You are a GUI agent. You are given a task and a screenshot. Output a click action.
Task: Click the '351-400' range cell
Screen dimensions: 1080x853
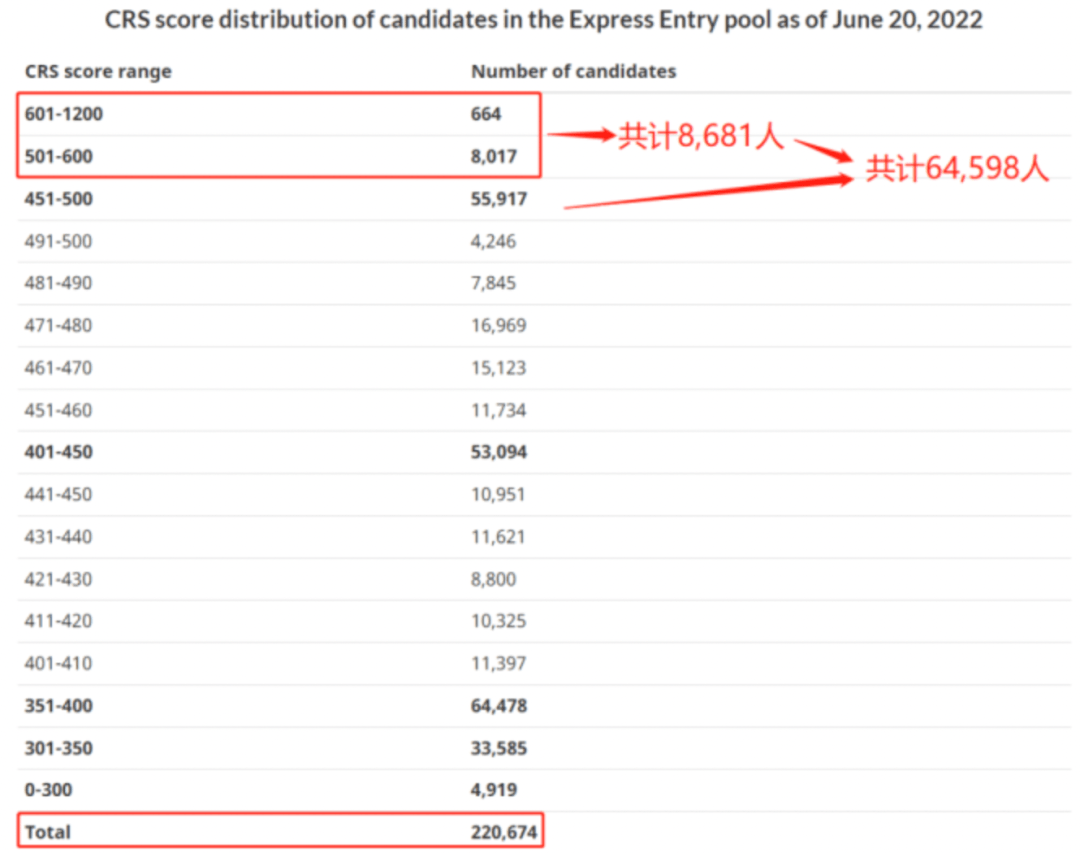point(59,706)
